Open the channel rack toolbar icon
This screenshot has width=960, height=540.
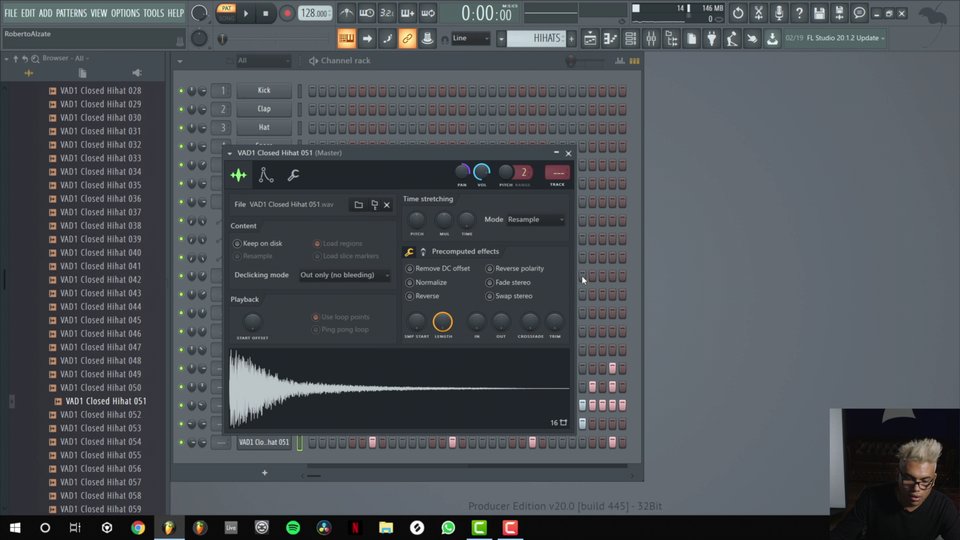[631, 39]
